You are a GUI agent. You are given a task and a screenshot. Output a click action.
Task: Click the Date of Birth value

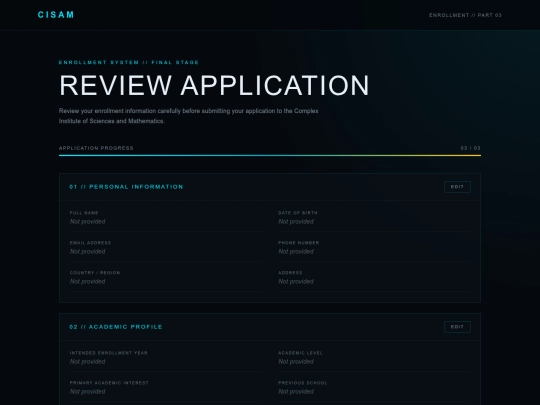point(296,221)
